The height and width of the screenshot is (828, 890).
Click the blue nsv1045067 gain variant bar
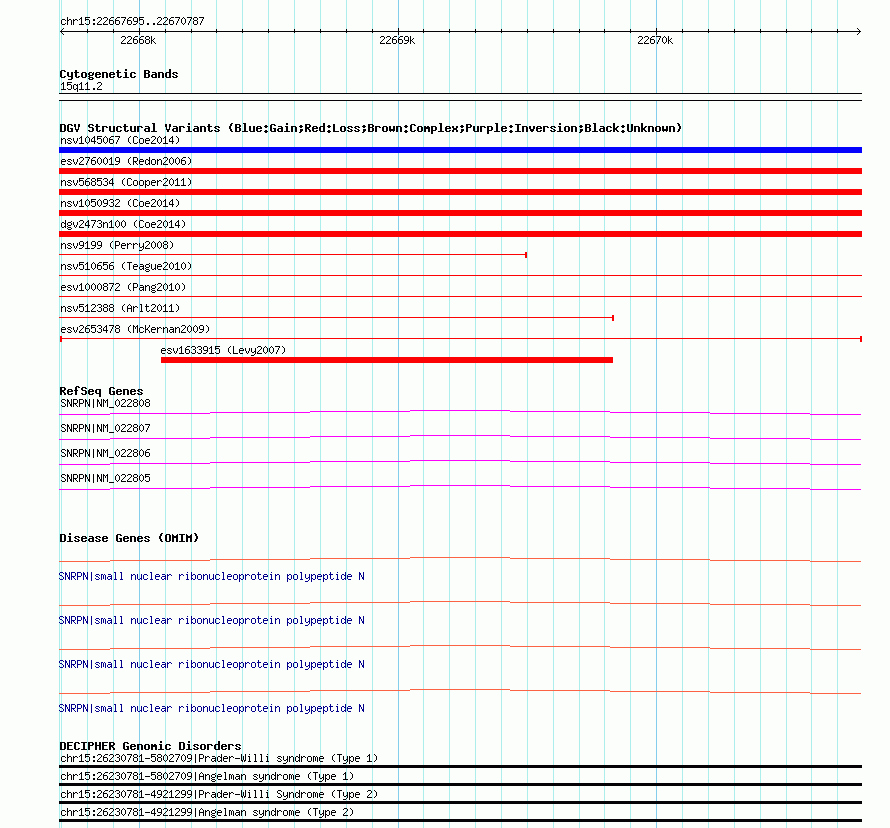460,150
